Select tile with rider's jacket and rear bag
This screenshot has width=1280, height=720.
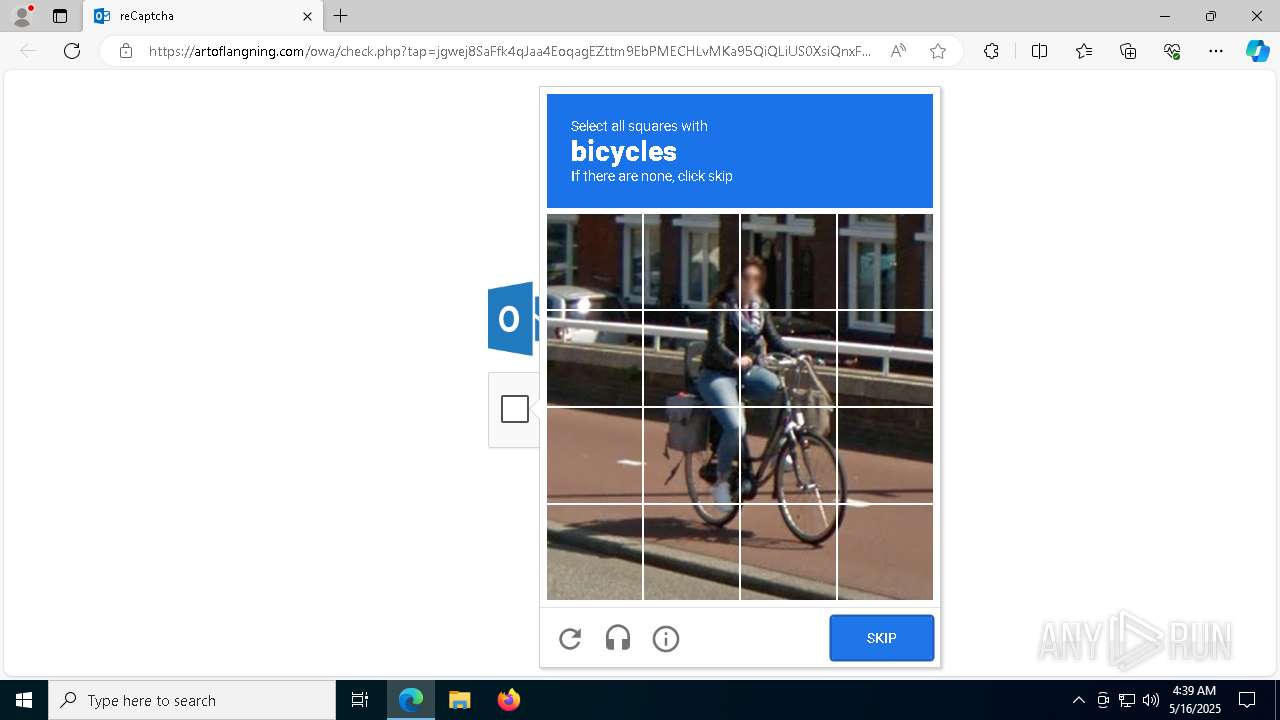691,359
